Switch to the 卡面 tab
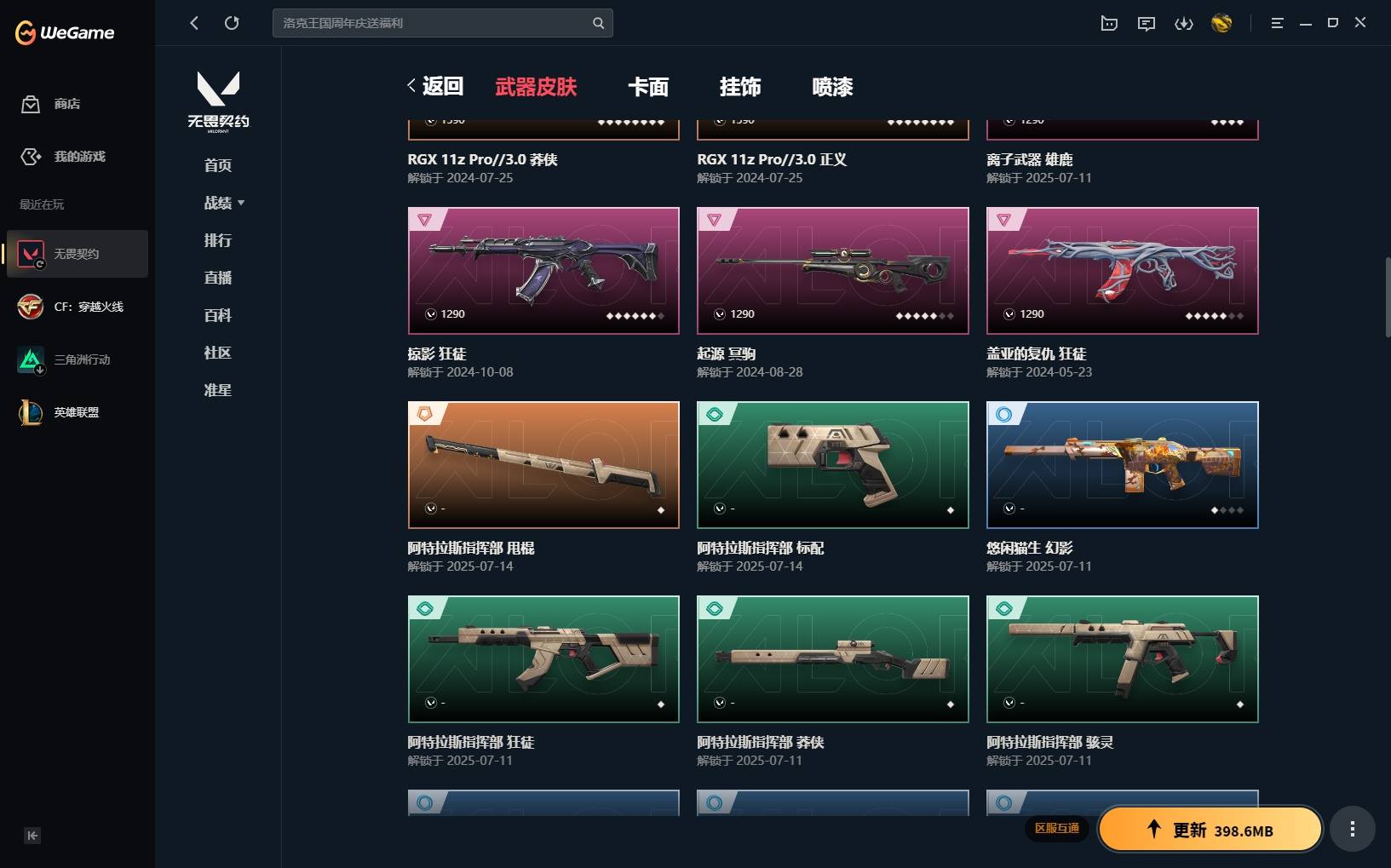Image resolution: width=1391 pixels, height=868 pixels. tap(648, 87)
